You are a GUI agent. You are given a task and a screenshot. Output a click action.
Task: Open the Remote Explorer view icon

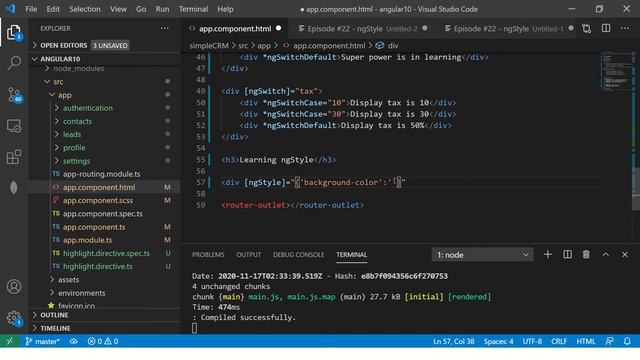coord(14,126)
